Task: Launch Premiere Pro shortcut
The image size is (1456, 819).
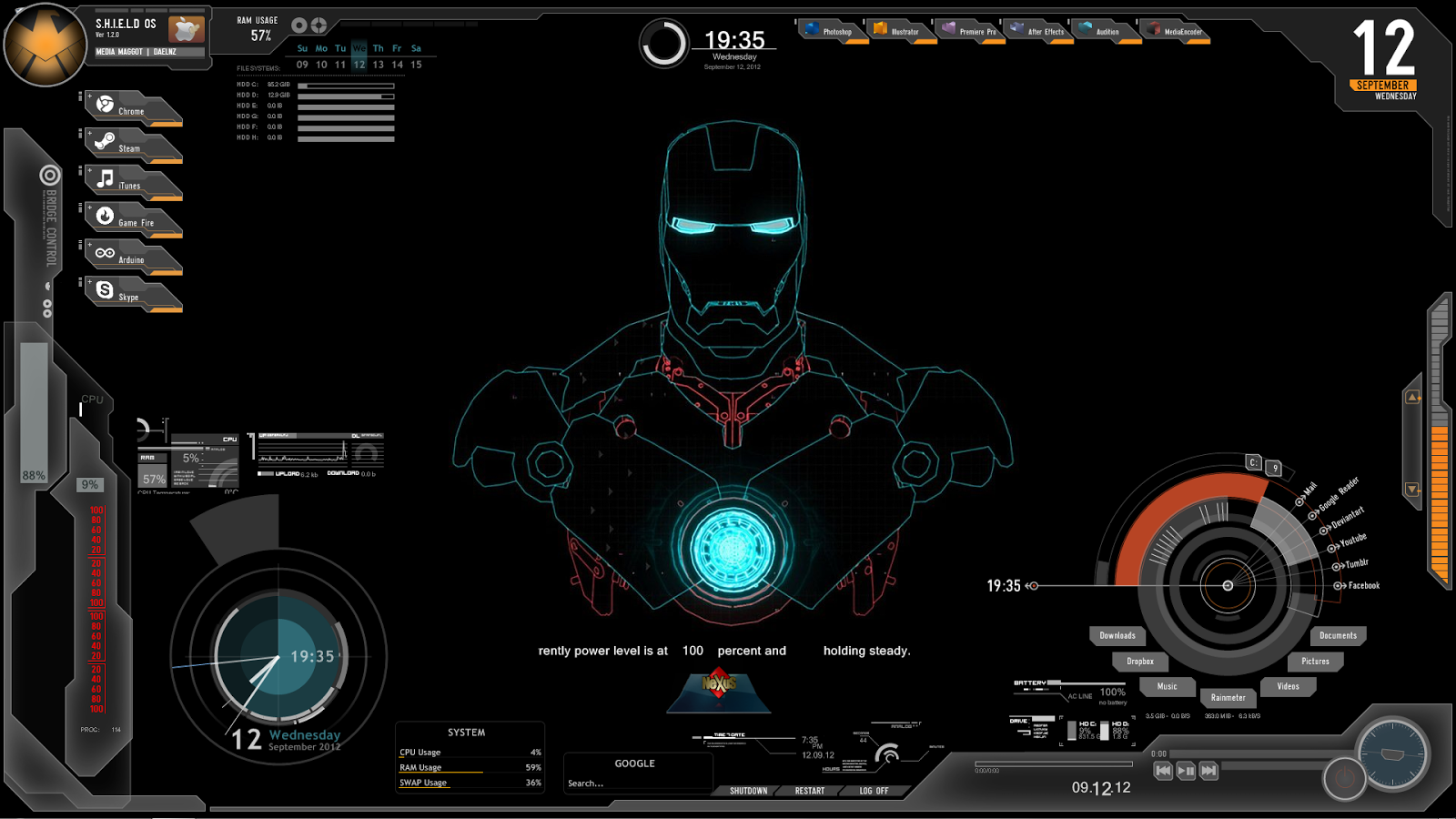Action: [x=969, y=31]
